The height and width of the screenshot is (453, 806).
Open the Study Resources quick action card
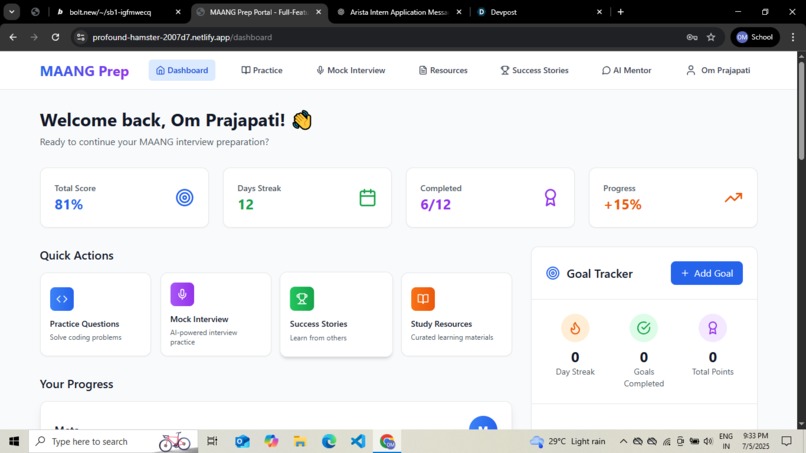tap(456, 314)
